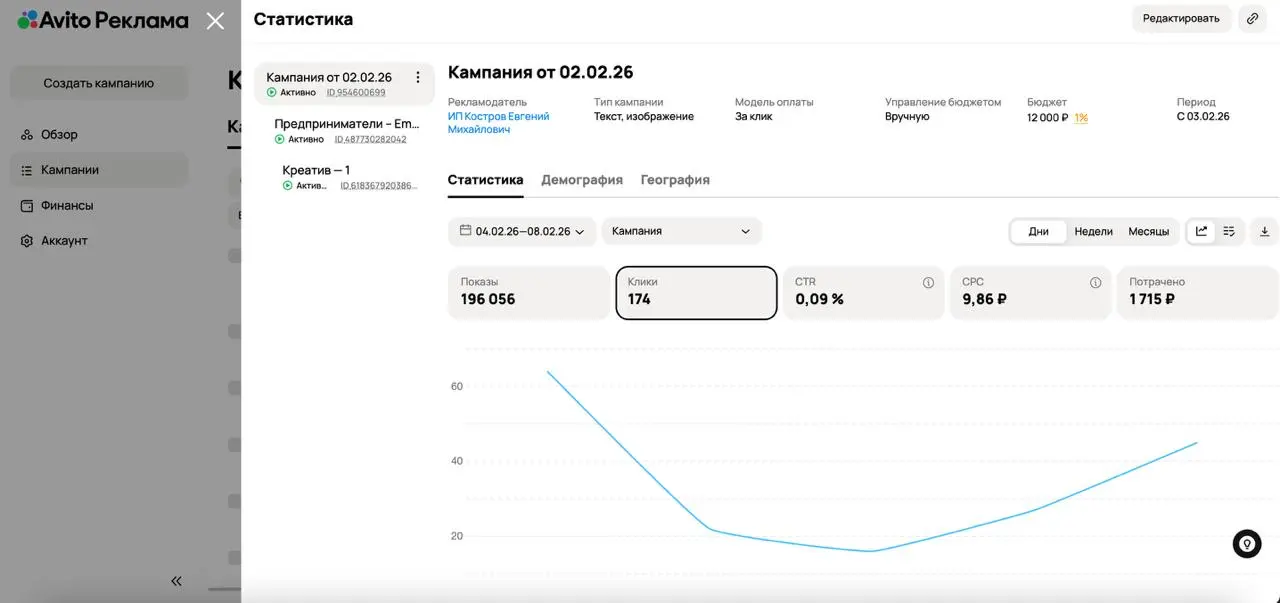The width and height of the screenshot is (1280, 603).
Task: Open the Демография tab
Action: click(582, 180)
